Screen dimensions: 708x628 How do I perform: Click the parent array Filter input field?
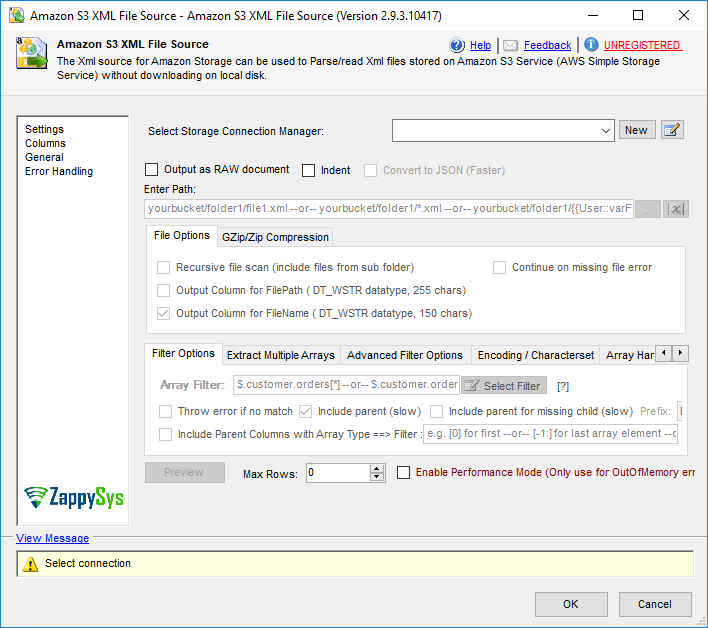[x=550, y=434]
